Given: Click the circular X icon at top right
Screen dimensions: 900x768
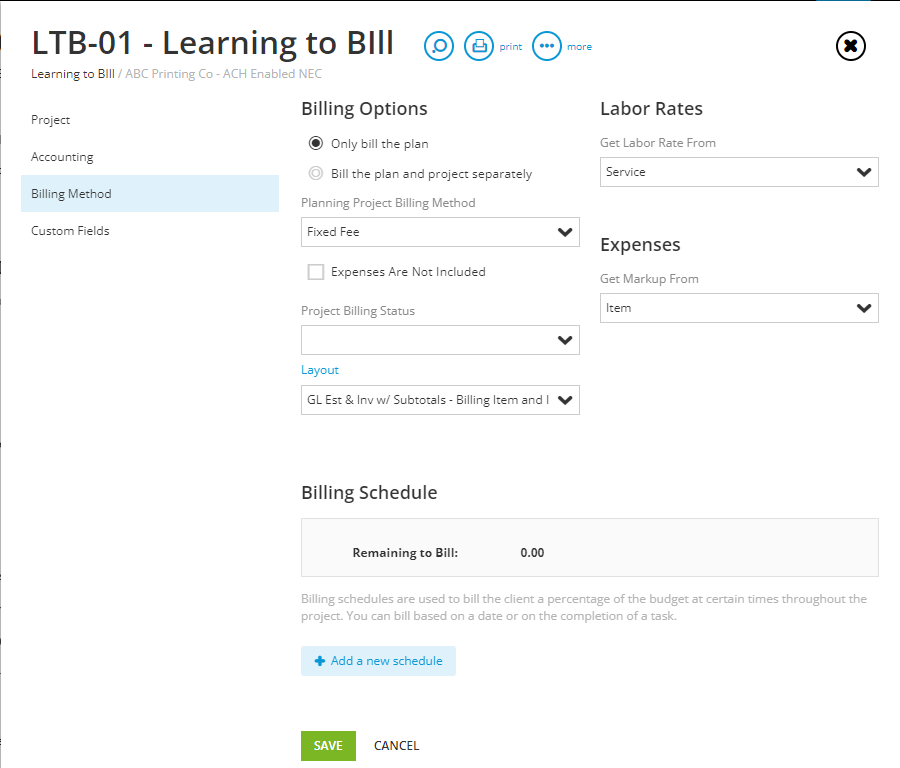Looking at the screenshot, I should coord(850,46).
